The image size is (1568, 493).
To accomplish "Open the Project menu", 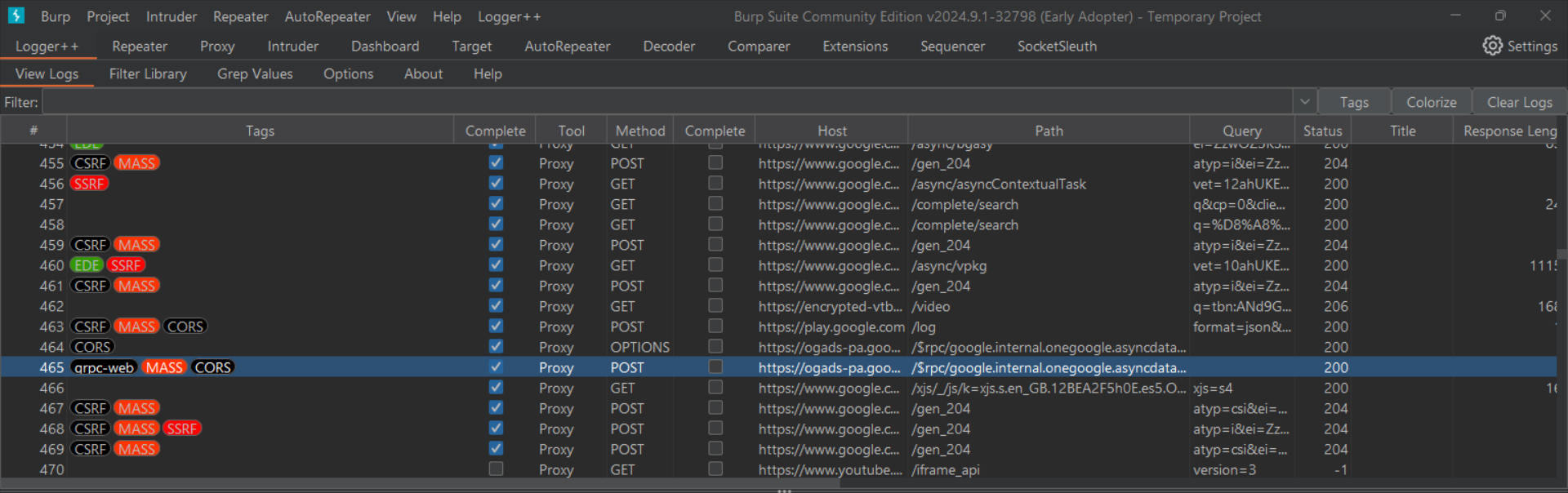I will [108, 16].
